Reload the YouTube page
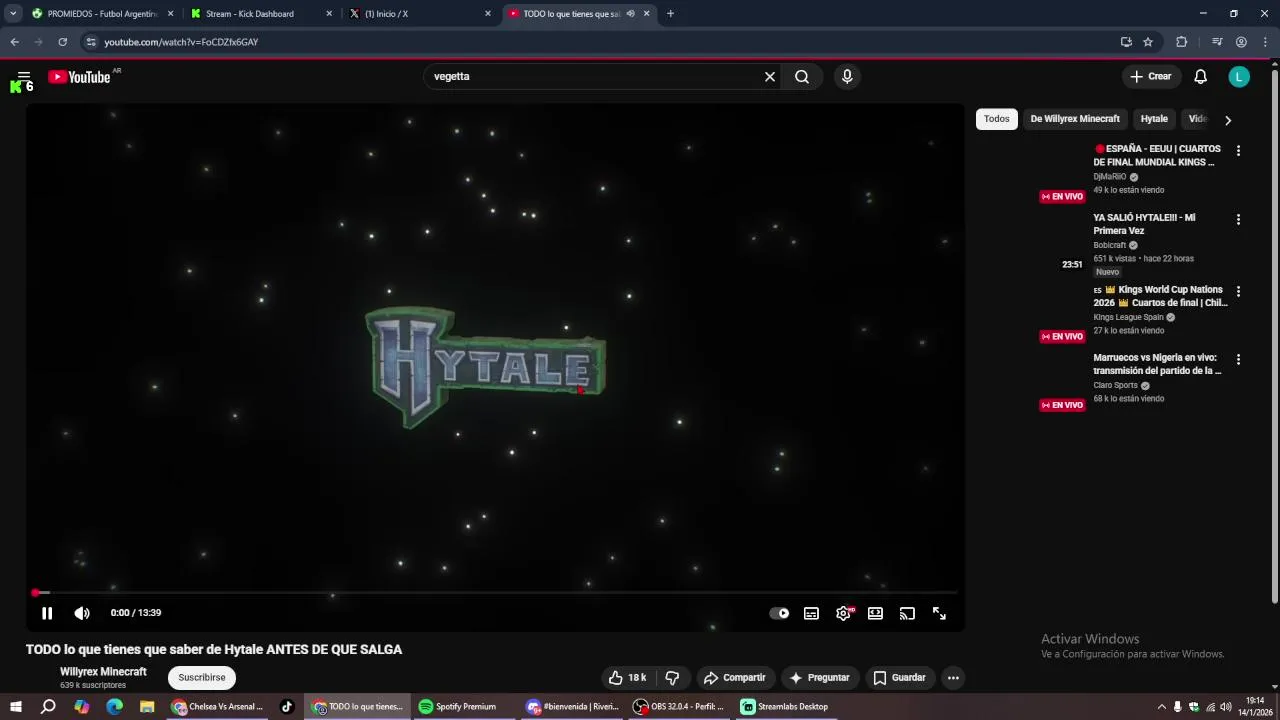Viewport: 1280px width, 720px height. tap(62, 42)
